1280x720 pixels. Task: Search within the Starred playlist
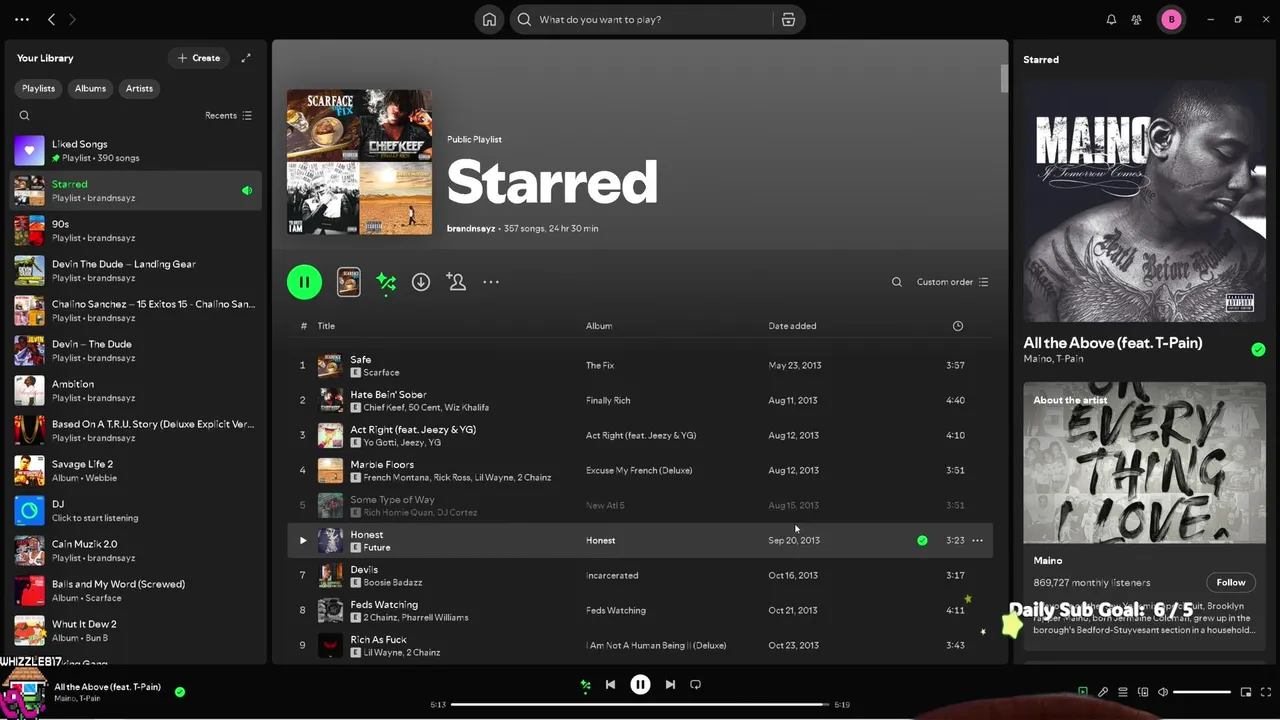(897, 282)
